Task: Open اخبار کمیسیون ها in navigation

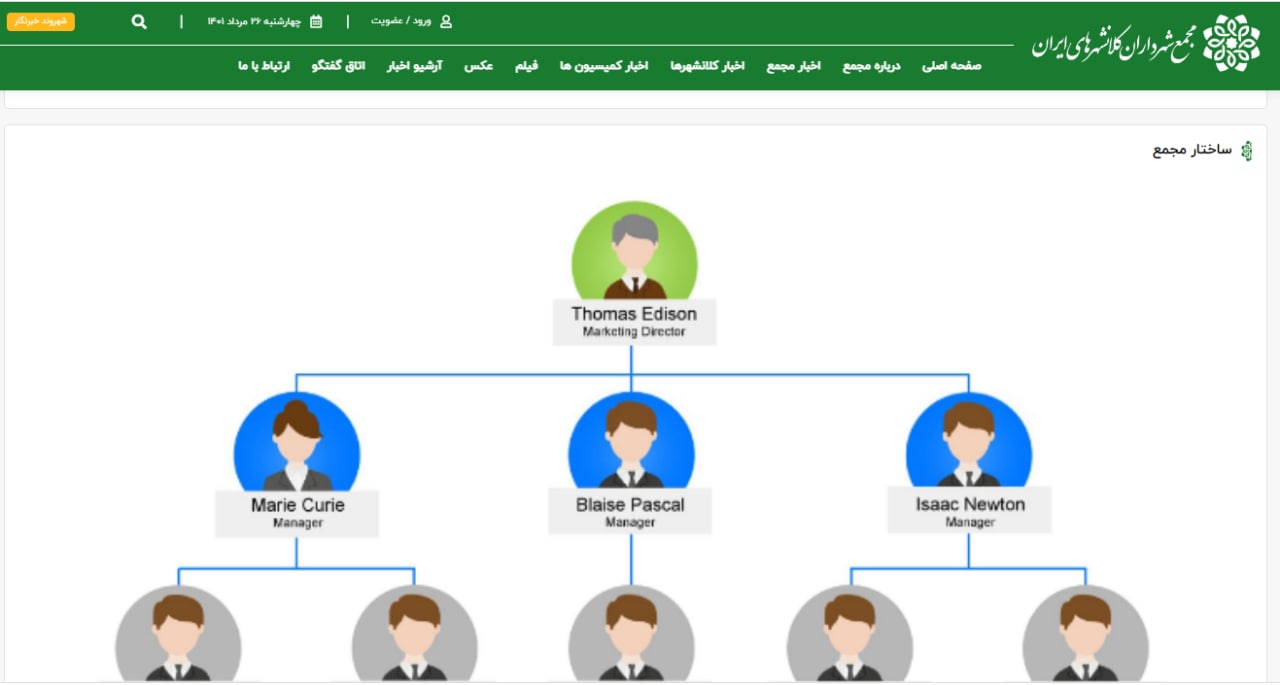Action: (x=604, y=66)
